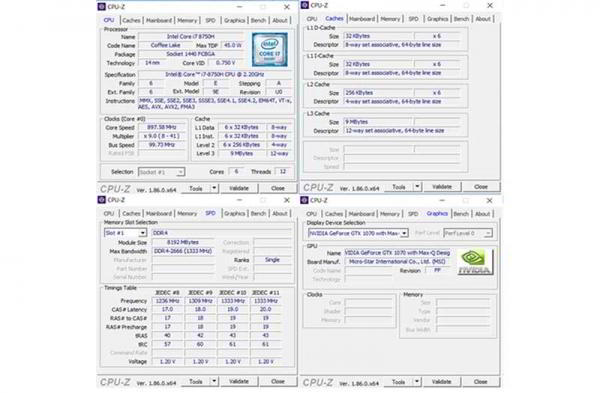The image size is (600, 393).
Task: Click CPU-Z app icon in Graphics window title
Action: (x=304, y=200)
